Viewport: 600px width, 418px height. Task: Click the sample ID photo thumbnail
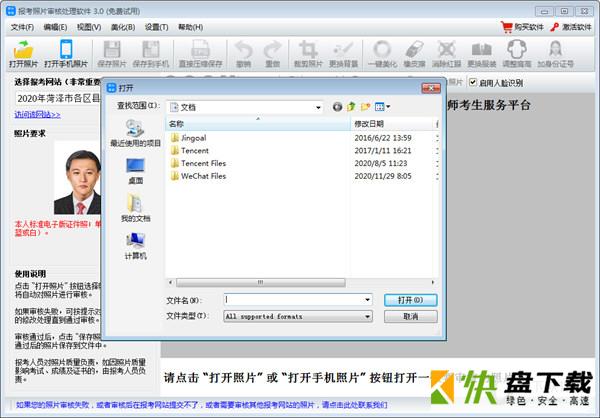(78, 178)
